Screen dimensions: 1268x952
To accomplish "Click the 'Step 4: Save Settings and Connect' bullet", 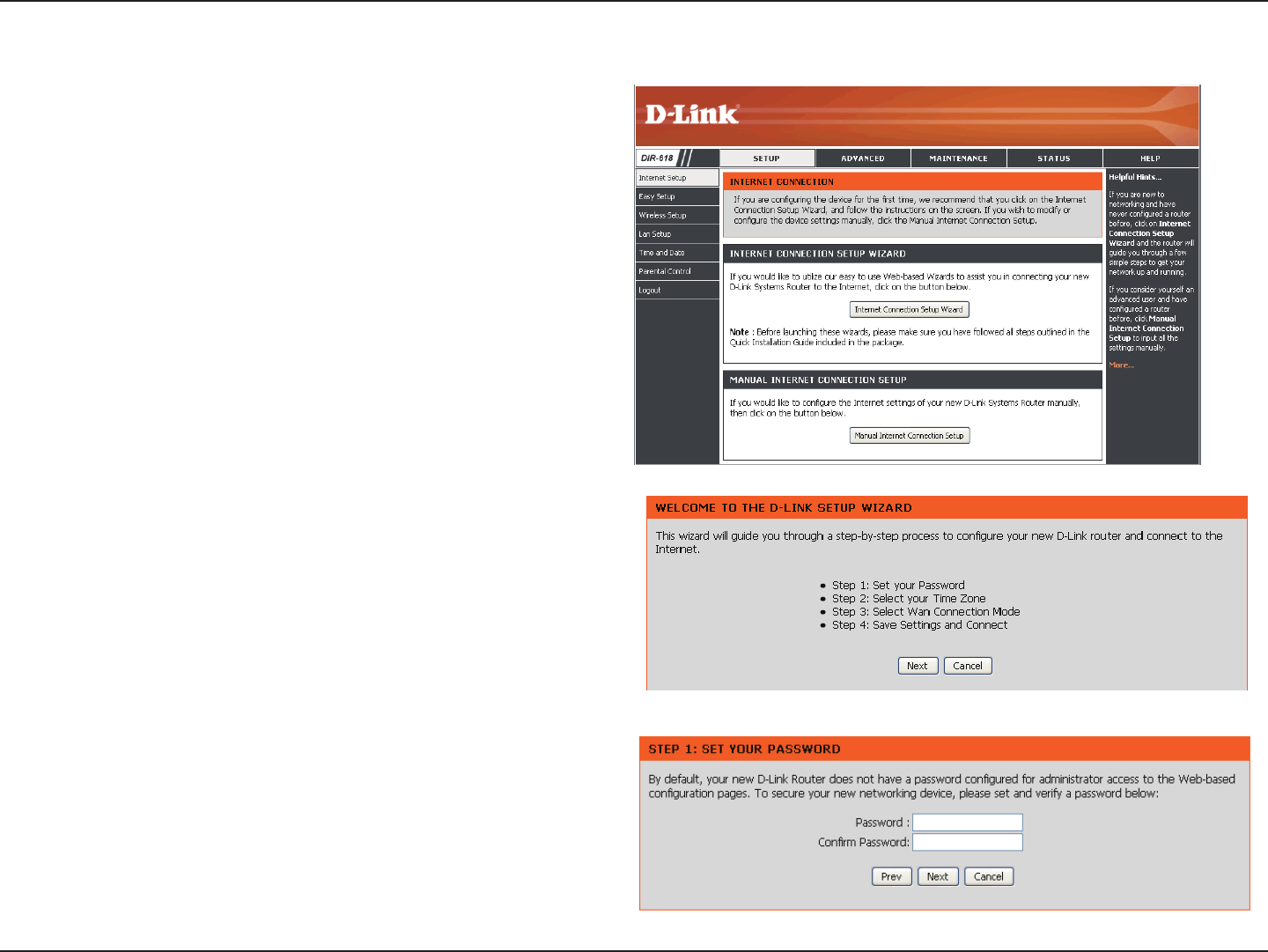I will coord(920,625).
